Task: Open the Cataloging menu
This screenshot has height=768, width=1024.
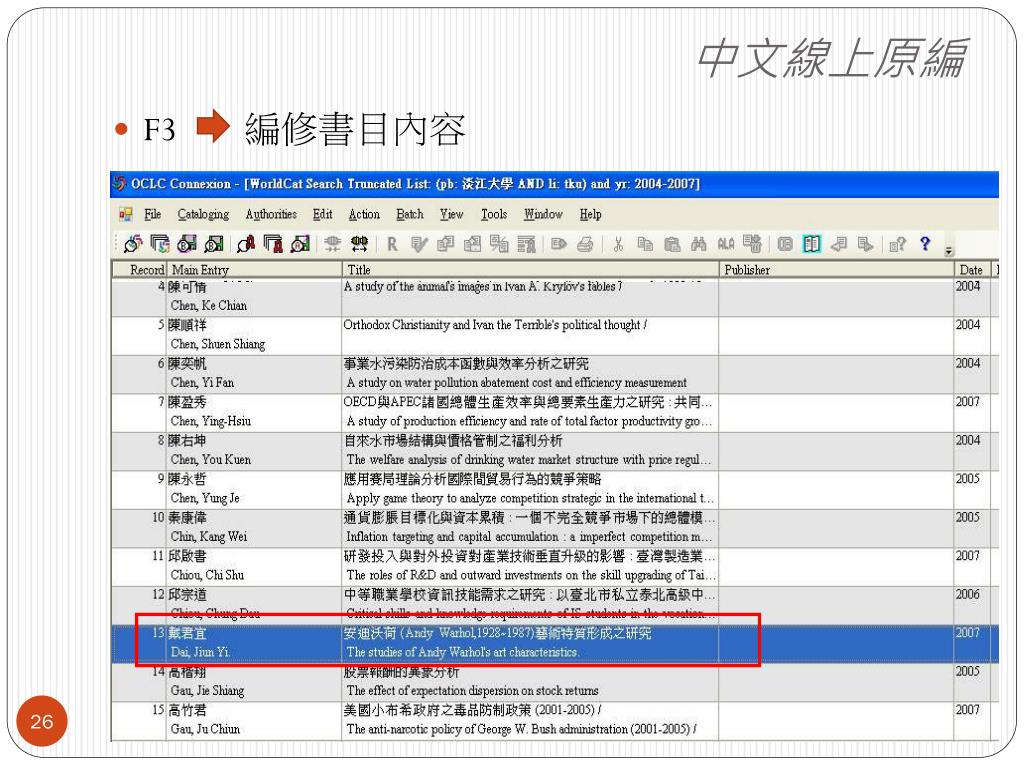Action: [203, 214]
